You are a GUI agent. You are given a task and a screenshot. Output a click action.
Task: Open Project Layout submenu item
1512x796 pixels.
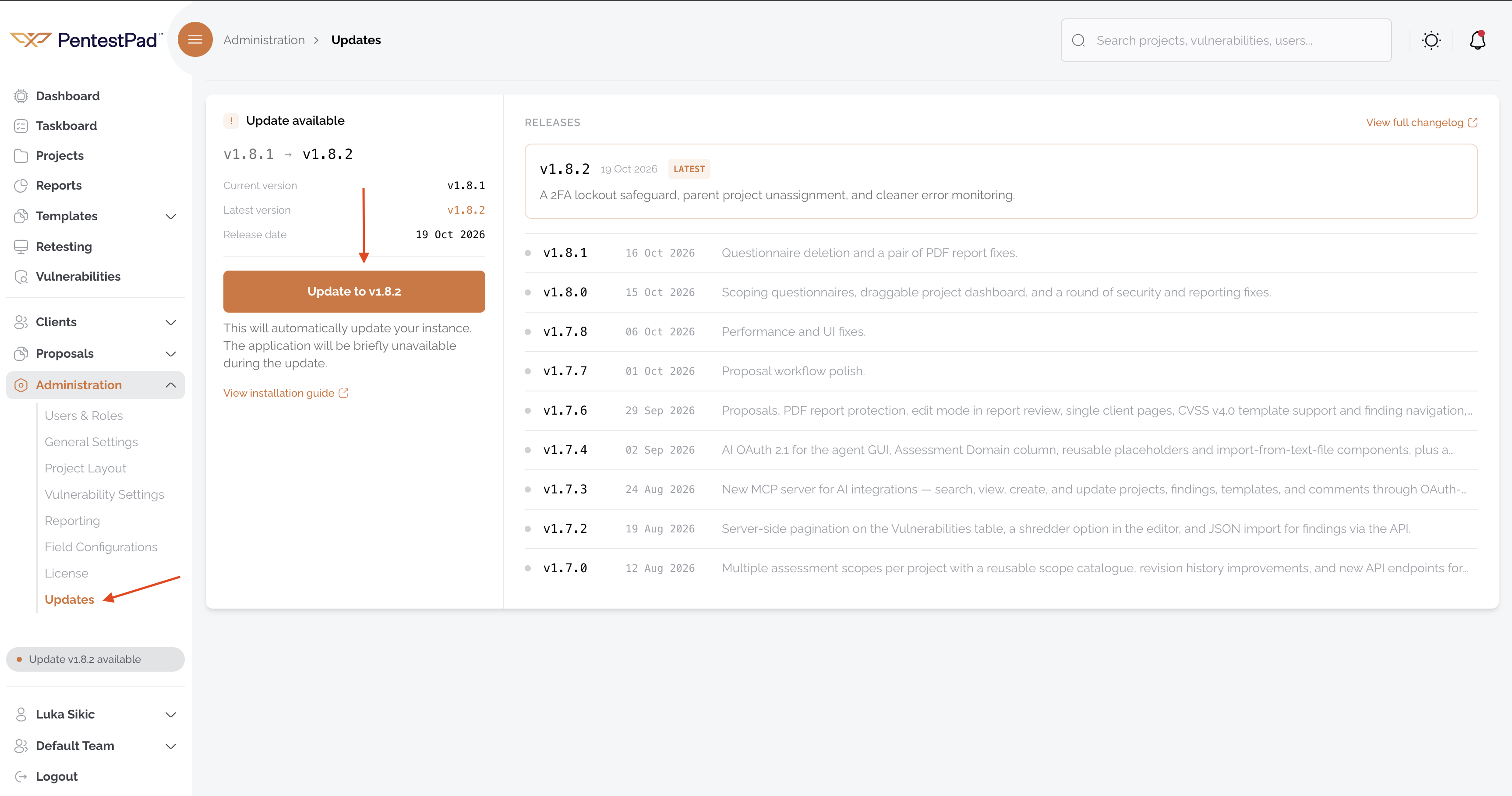(x=86, y=468)
